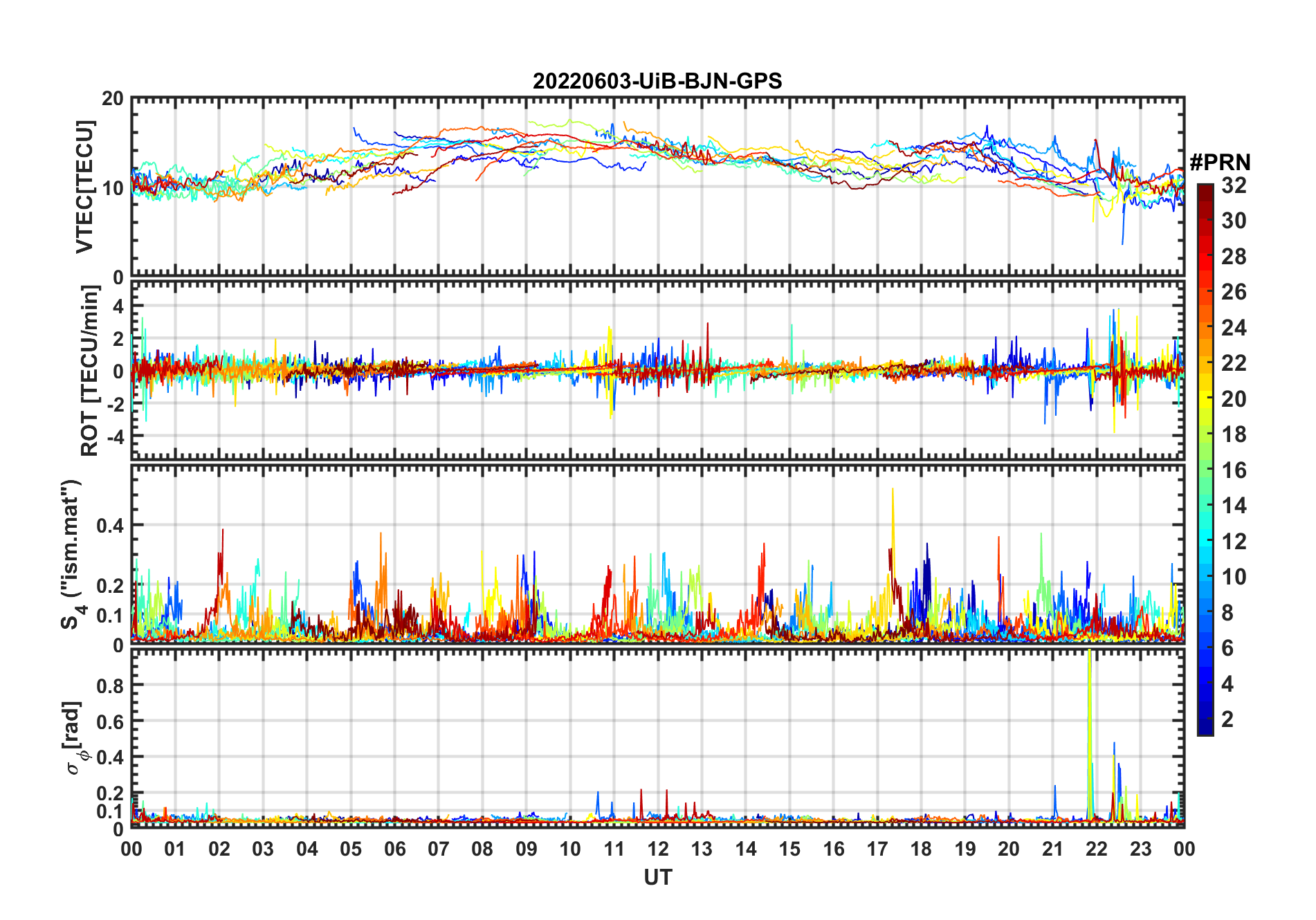Click the yellow S4 peak after 17 UT

point(893,493)
